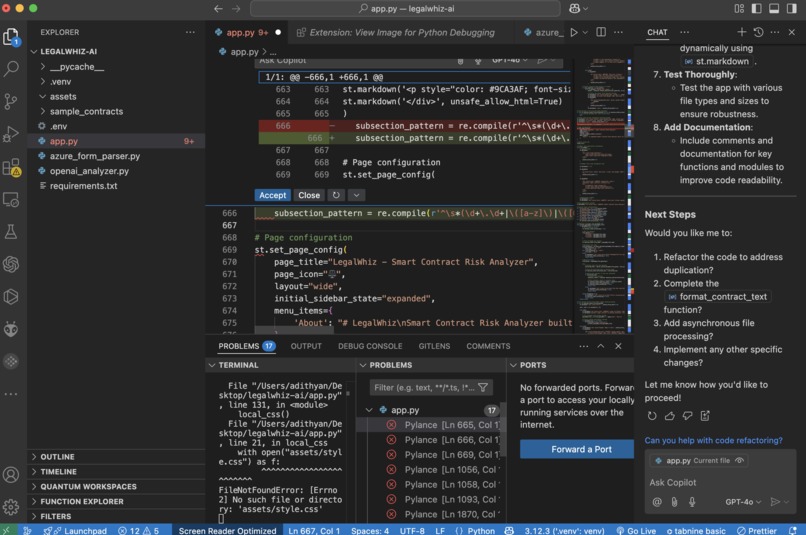Give thumbs down to chat response
The image size is (806, 535).
tap(687, 416)
